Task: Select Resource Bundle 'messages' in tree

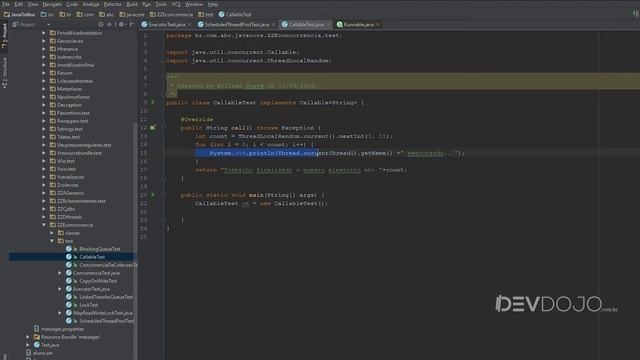Action: pyautogui.click(x=70, y=337)
